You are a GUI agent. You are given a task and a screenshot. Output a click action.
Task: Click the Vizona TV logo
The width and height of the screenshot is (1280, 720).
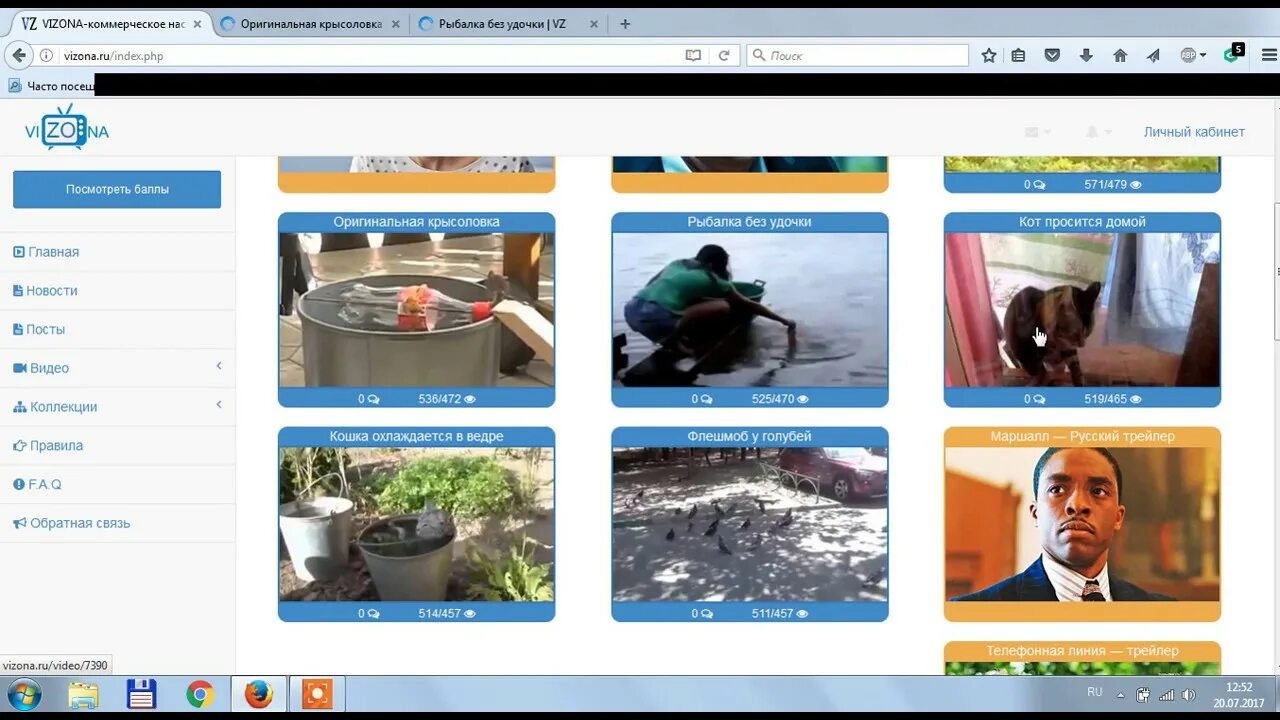[x=67, y=129]
